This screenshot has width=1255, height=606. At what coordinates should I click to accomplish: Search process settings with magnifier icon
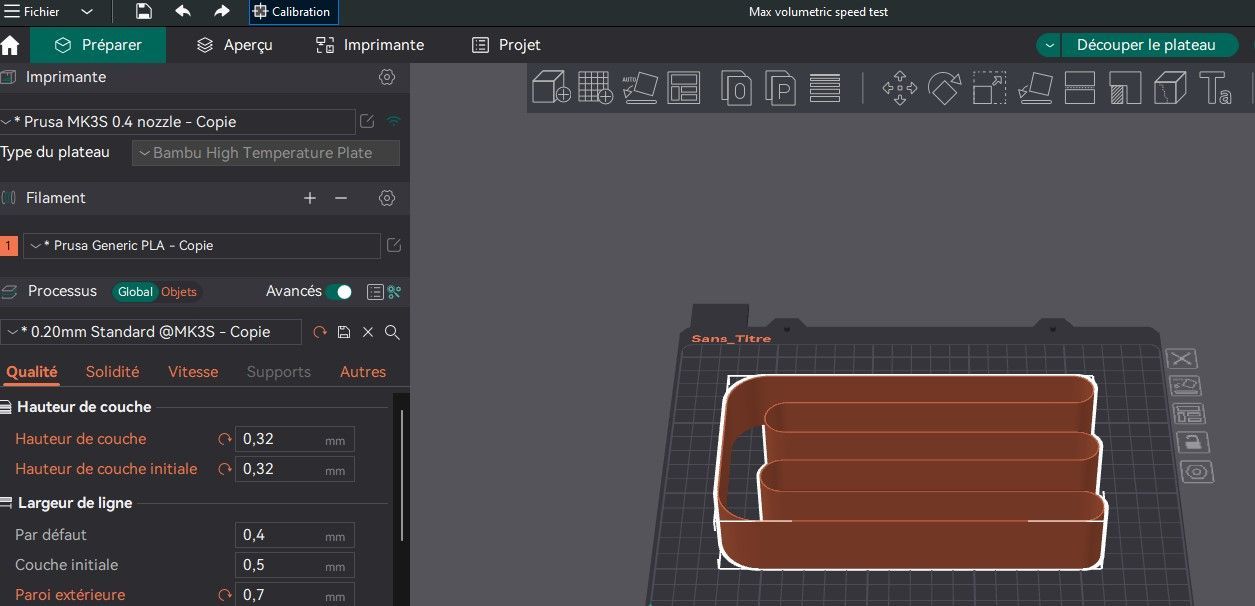392,332
